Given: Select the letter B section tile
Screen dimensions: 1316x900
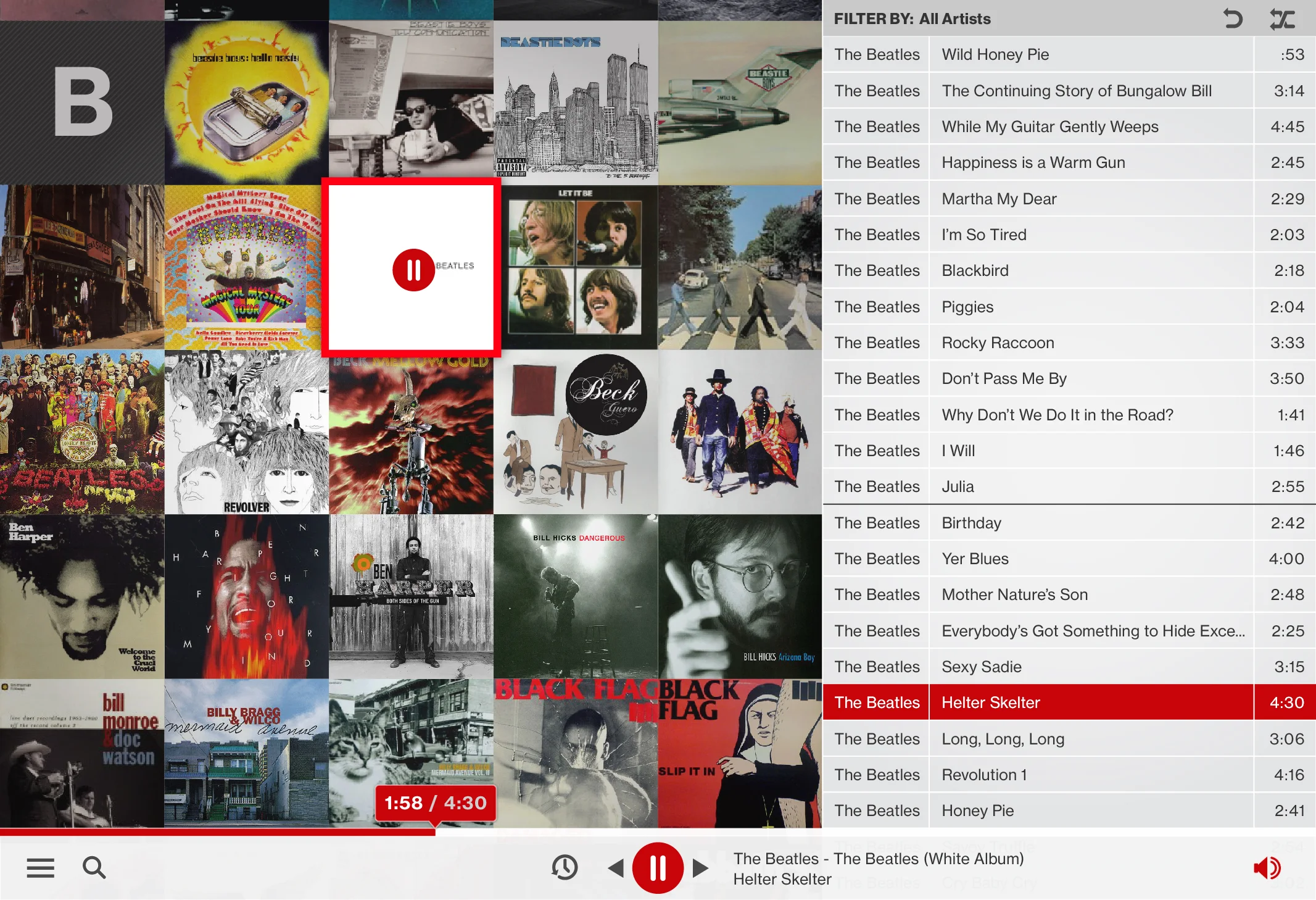Looking at the screenshot, I should 82,102.
